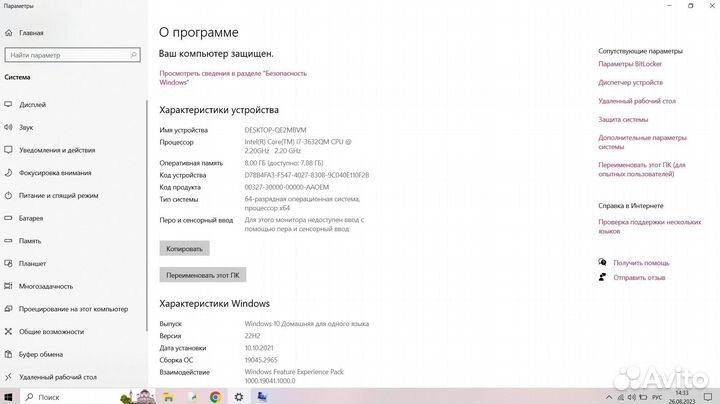Open Параметры BitLocker link
Viewport: 720px width, 404px height.
(x=630, y=64)
